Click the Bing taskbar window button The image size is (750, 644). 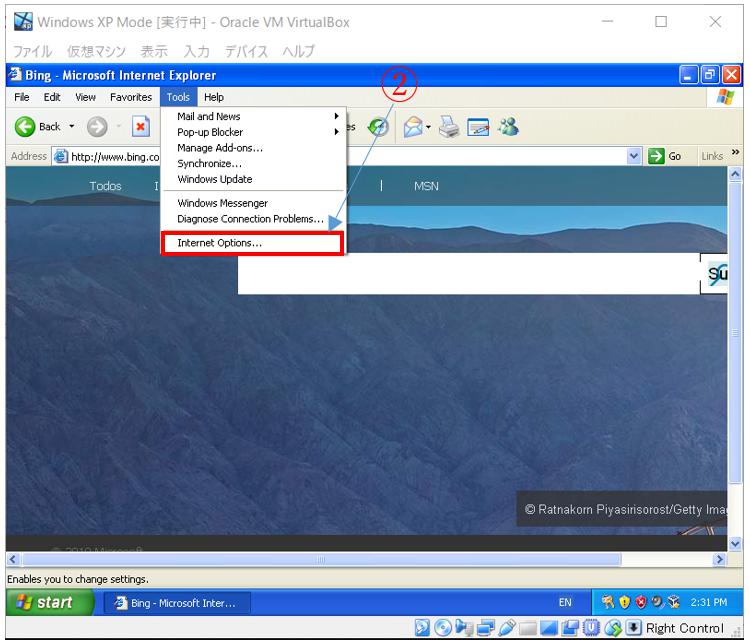pyautogui.click(x=177, y=603)
